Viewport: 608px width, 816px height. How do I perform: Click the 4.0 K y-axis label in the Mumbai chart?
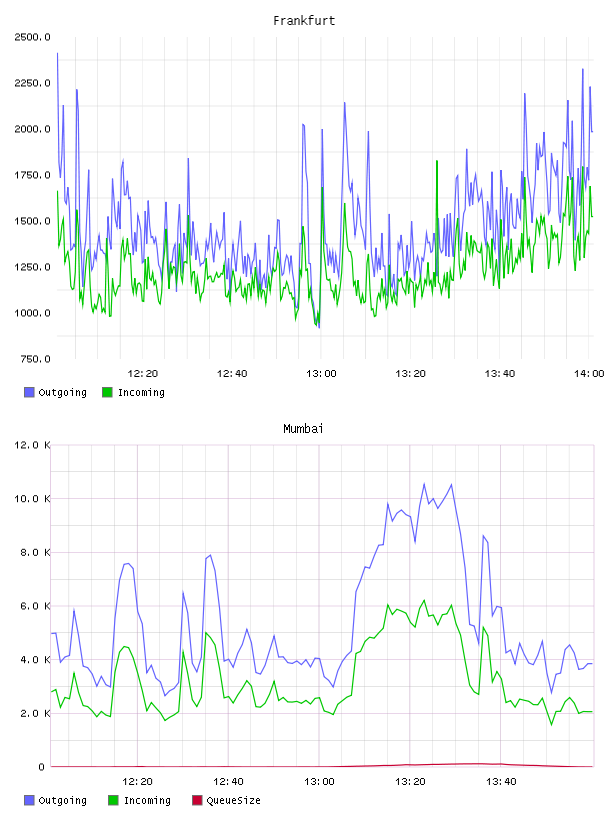point(35,659)
